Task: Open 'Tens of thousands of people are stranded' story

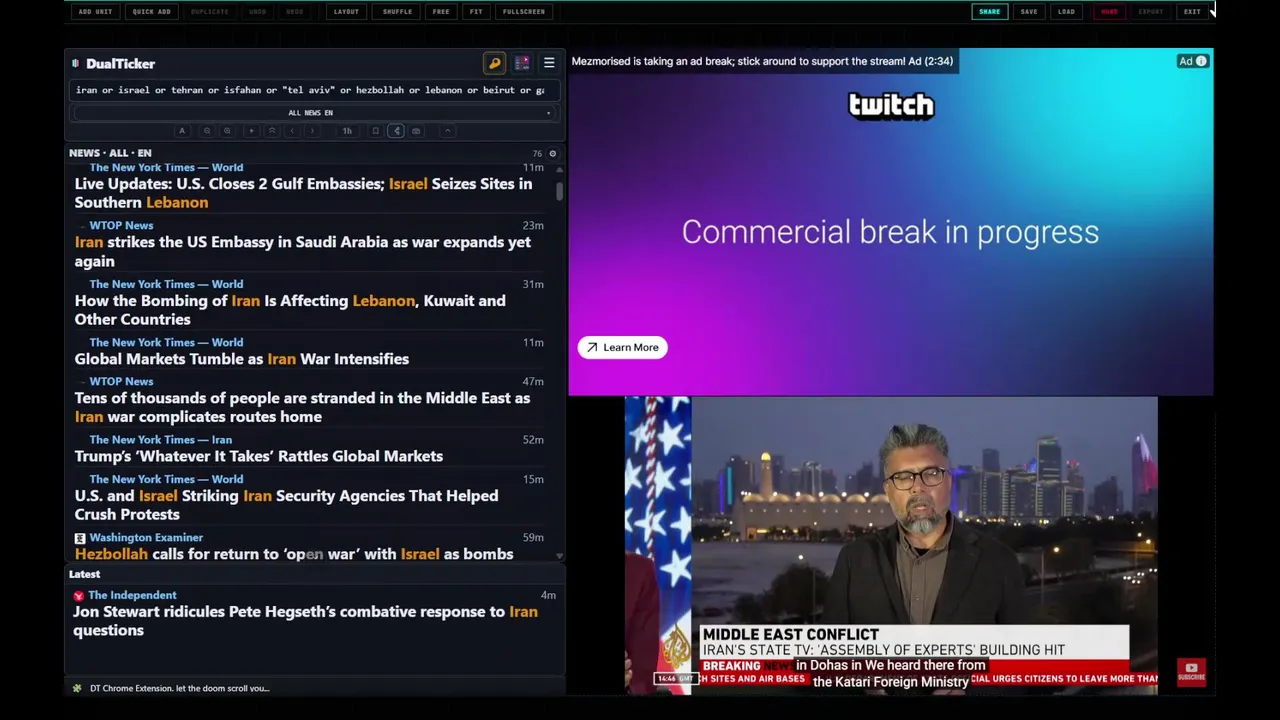Action: coord(302,407)
